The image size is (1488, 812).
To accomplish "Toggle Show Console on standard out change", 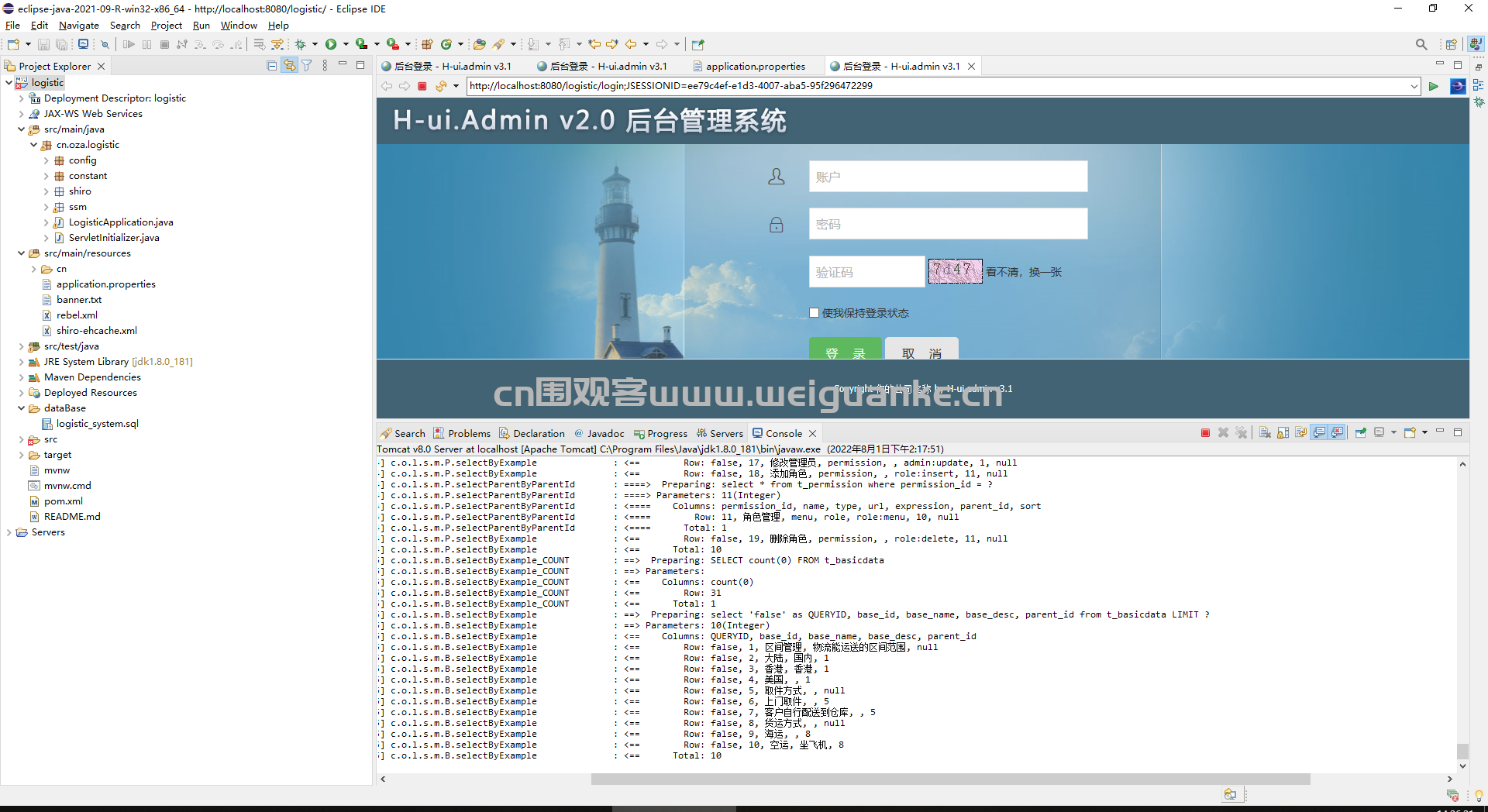I will 1319,432.
